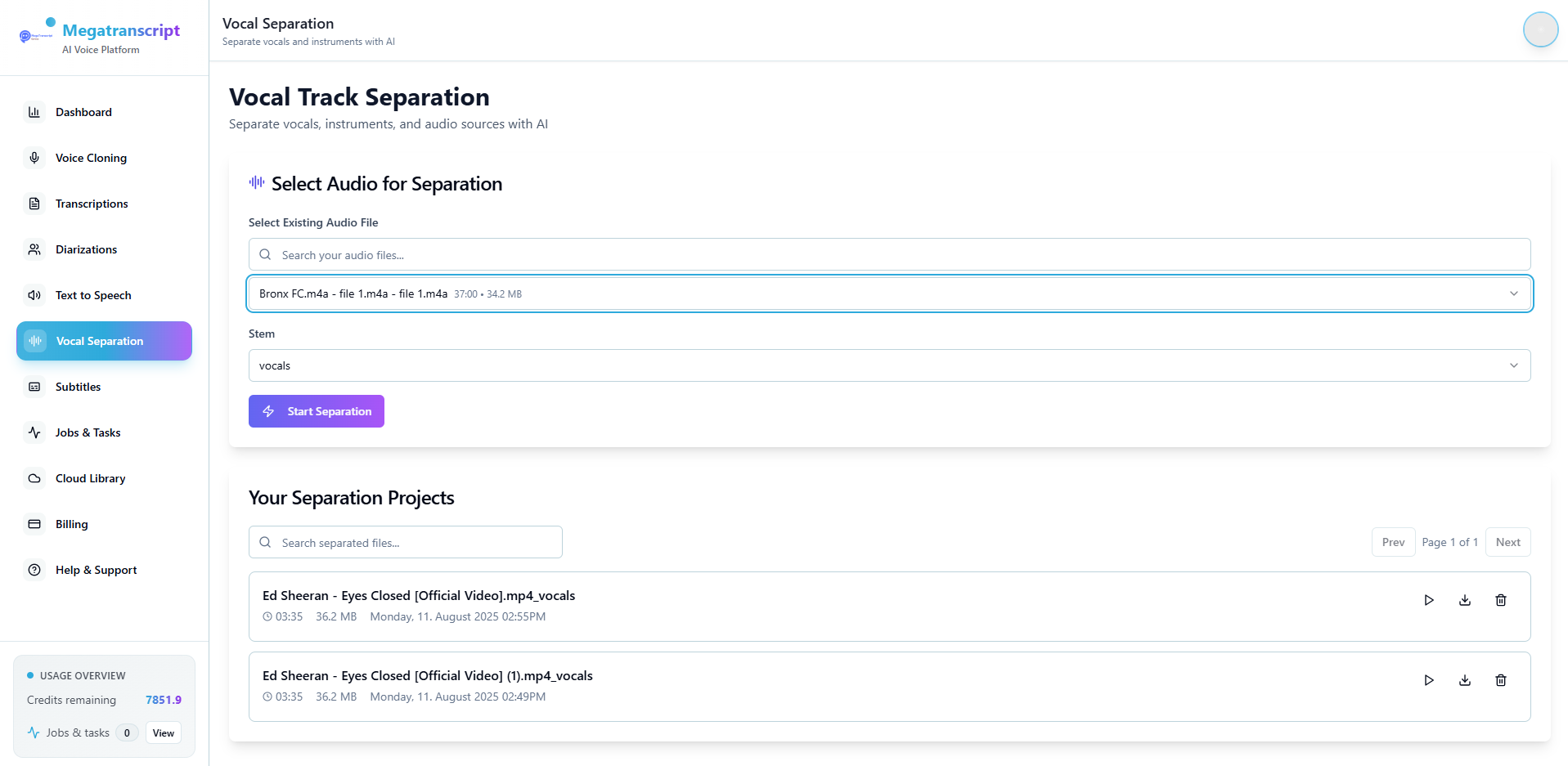Play the first Ed Sheeran vocals track
1568x766 pixels.
(x=1429, y=600)
